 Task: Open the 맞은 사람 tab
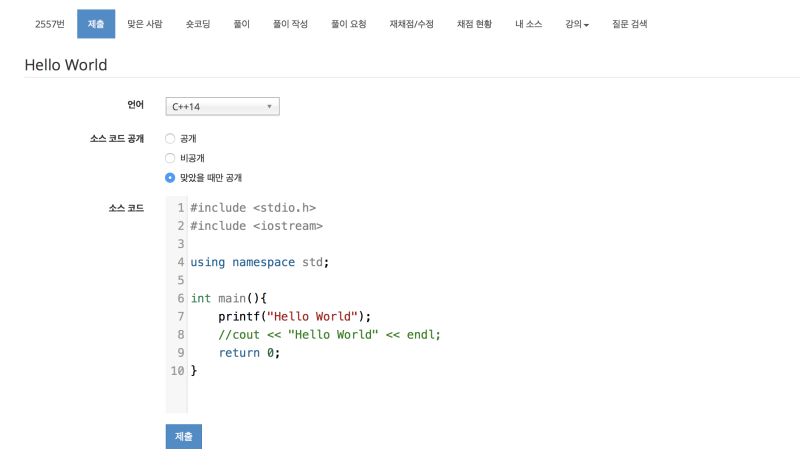point(145,24)
